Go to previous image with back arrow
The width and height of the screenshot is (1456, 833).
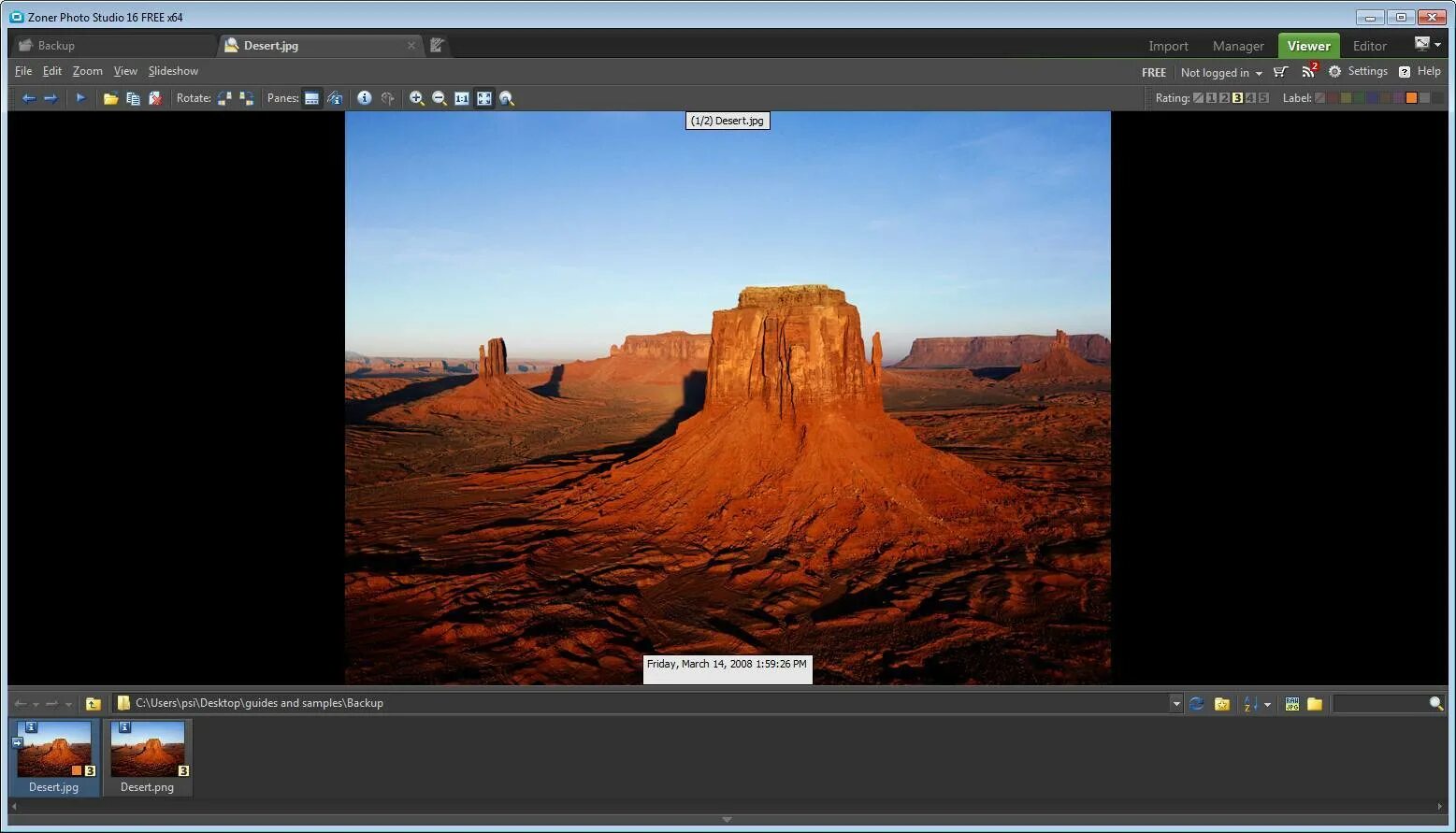pos(28,98)
